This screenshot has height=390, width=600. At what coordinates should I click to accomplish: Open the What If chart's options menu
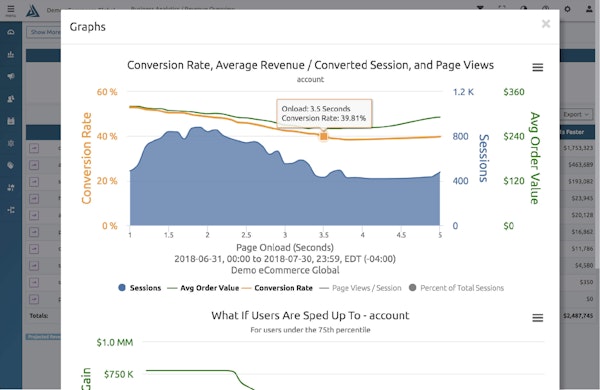click(538, 318)
